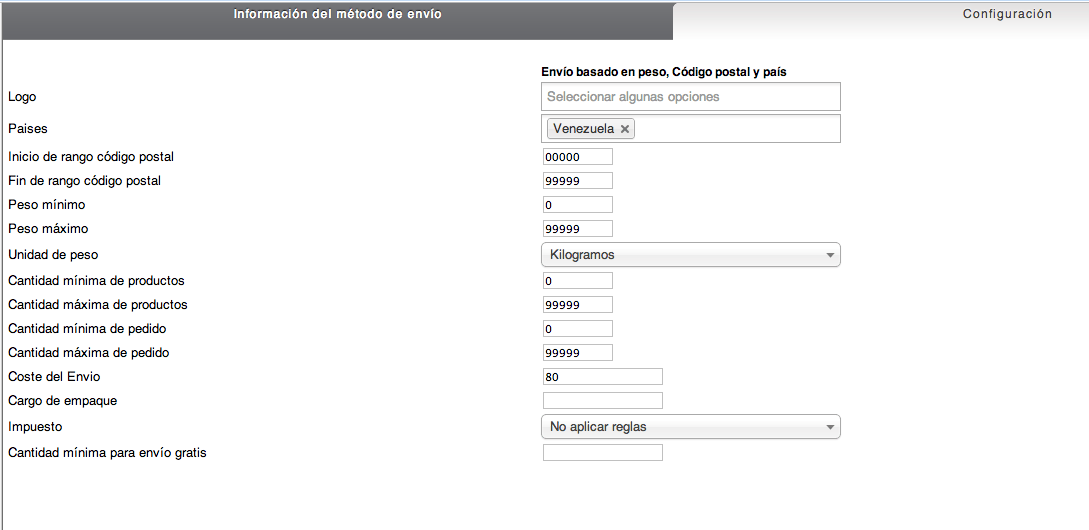Click the Cantidad mínima de pedido input

(578, 329)
